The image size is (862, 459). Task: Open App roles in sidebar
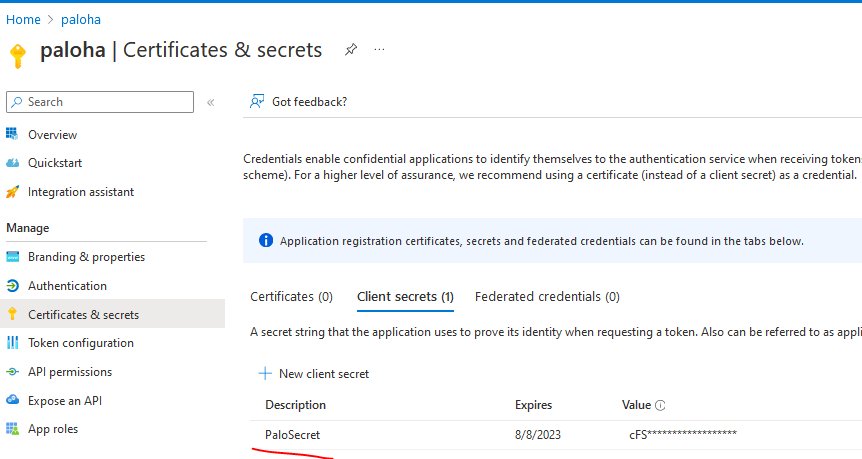[52, 429]
